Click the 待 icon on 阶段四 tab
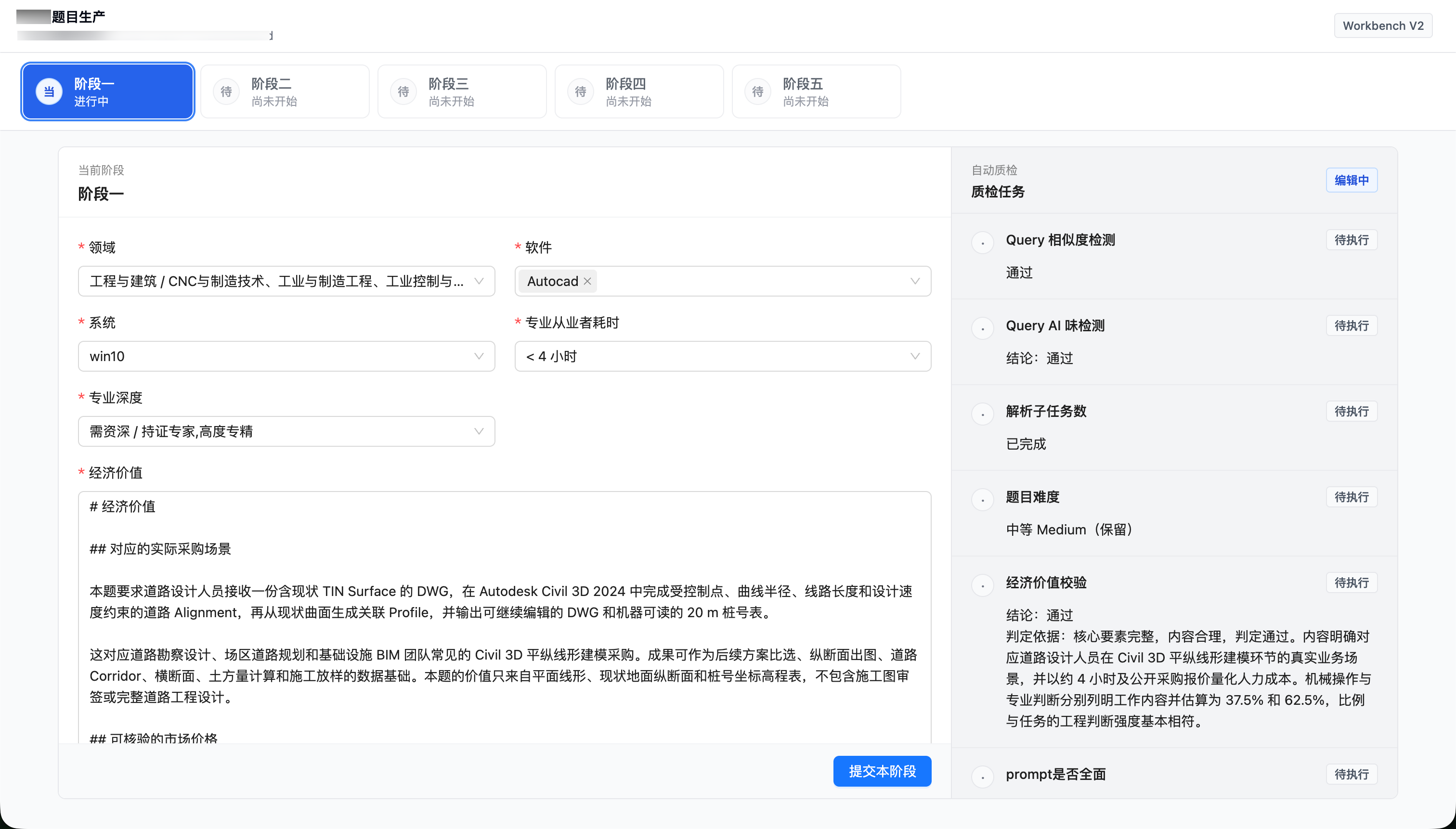Image resolution: width=1456 pixels, height=829 pixels. coord(580,91)
